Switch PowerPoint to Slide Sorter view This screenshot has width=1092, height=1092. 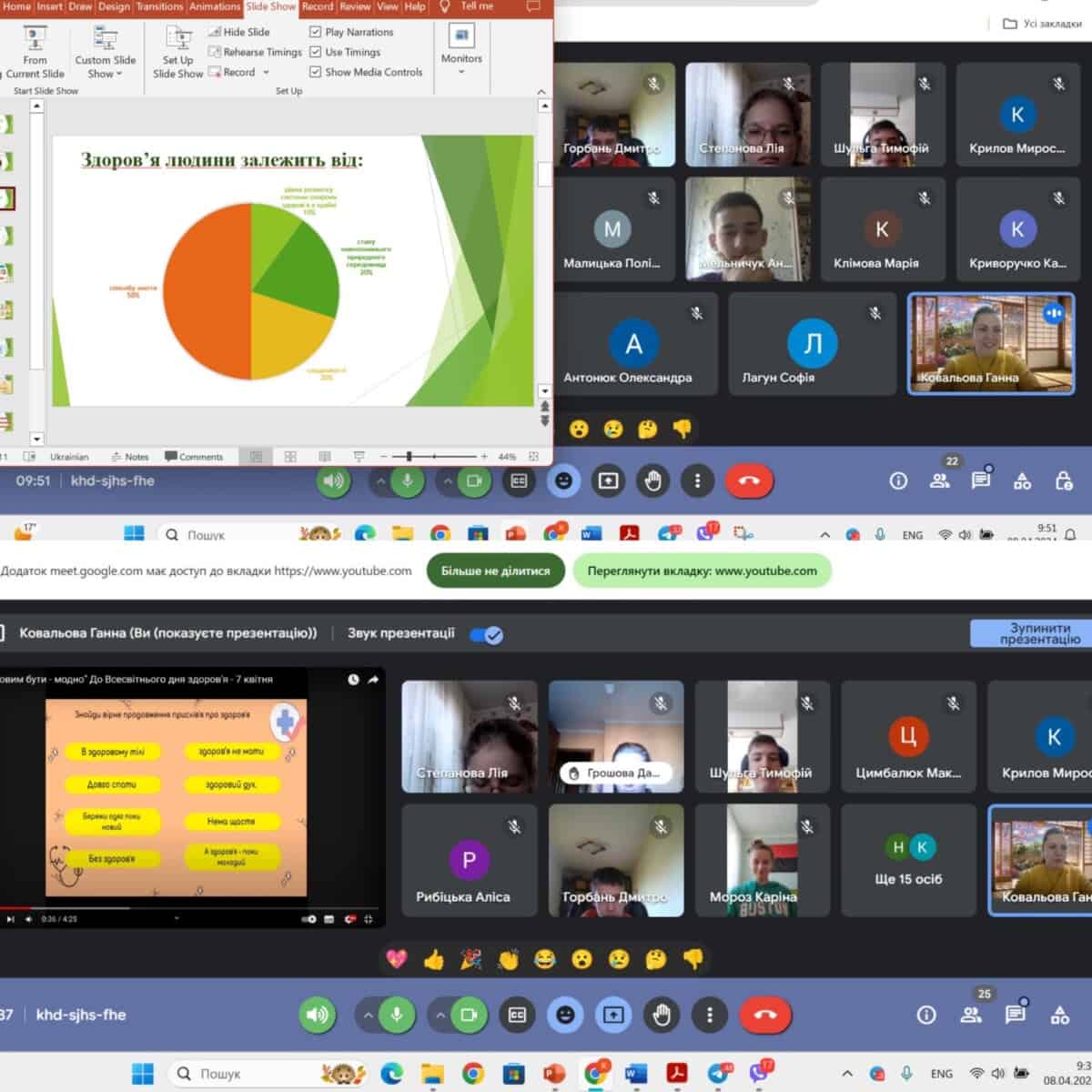tap(290, 456)
